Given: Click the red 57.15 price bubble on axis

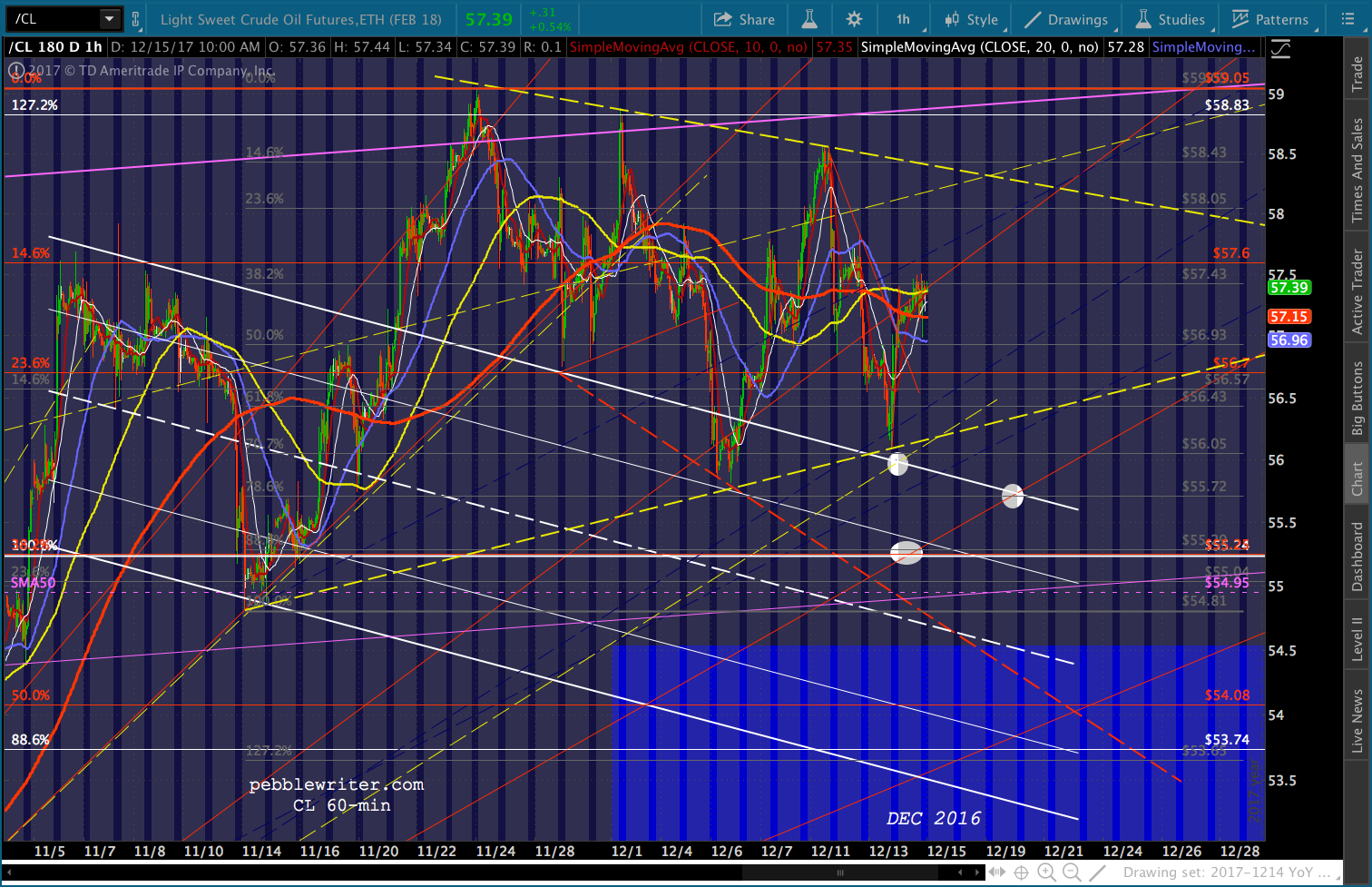Looking at the screenshot, I should tap(1289, 317).
